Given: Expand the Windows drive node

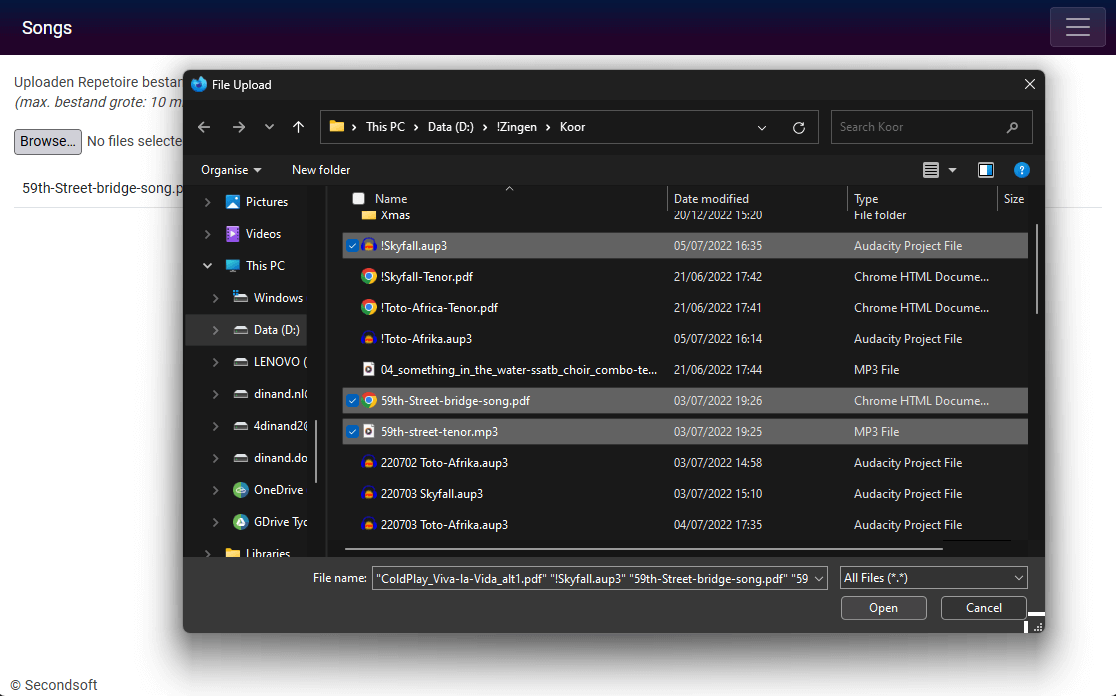Looking at the screenshot, I should 215,298.
